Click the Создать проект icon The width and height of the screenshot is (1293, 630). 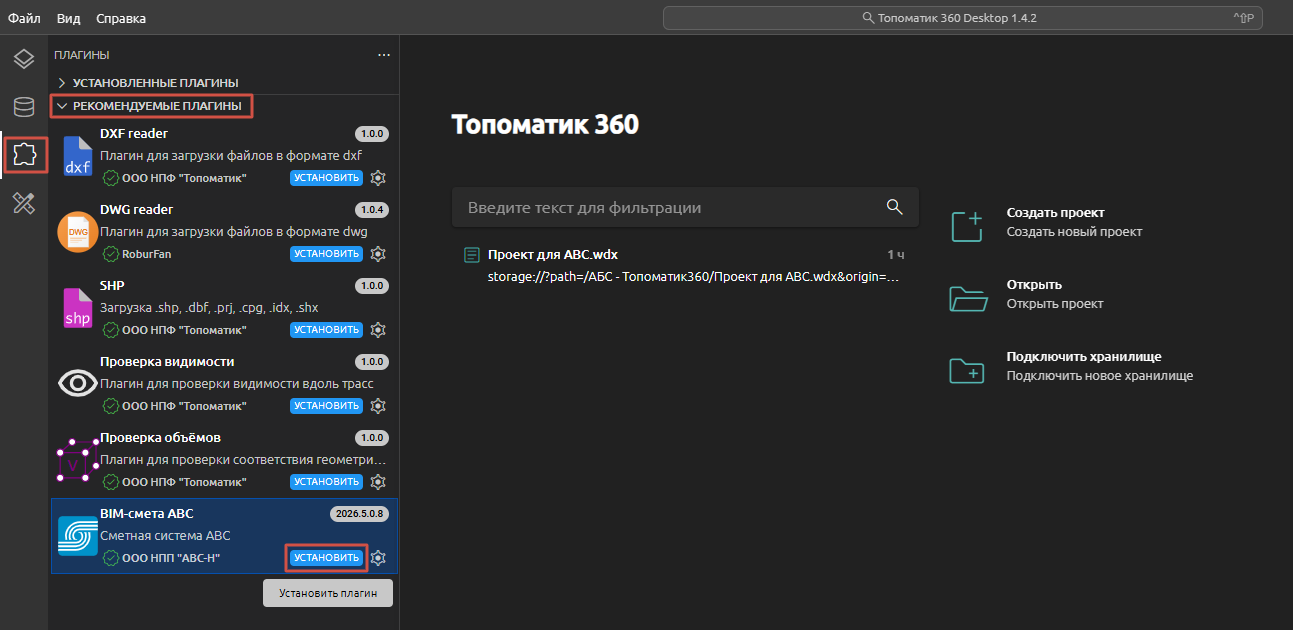(966, 225)
